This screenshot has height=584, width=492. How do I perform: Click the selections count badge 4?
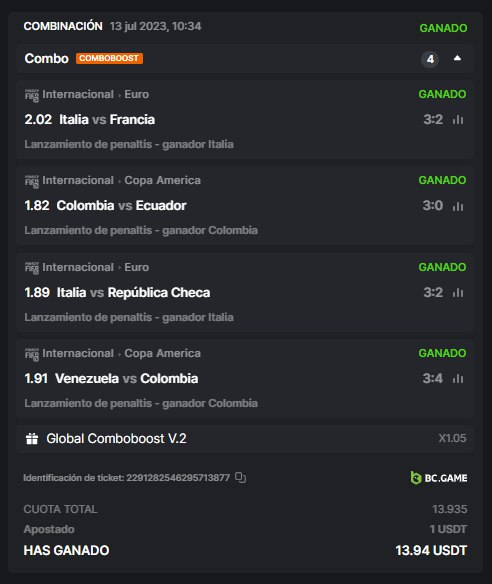pyautogui.click(x=430, y=59)
